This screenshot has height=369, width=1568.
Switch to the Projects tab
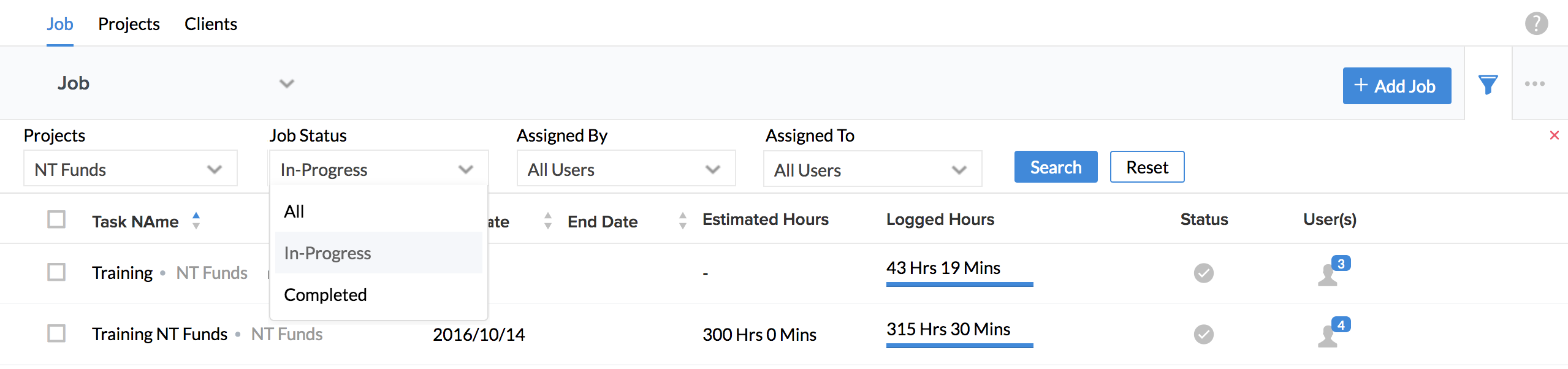tap(129, 24)
